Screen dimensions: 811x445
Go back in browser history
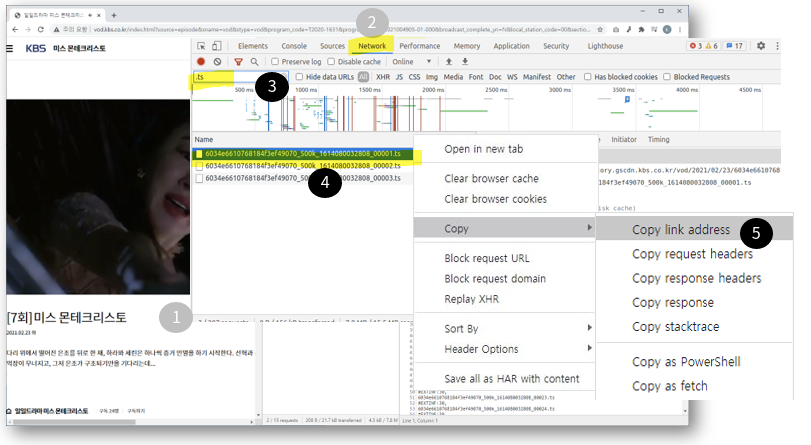(x=15, y=29)
